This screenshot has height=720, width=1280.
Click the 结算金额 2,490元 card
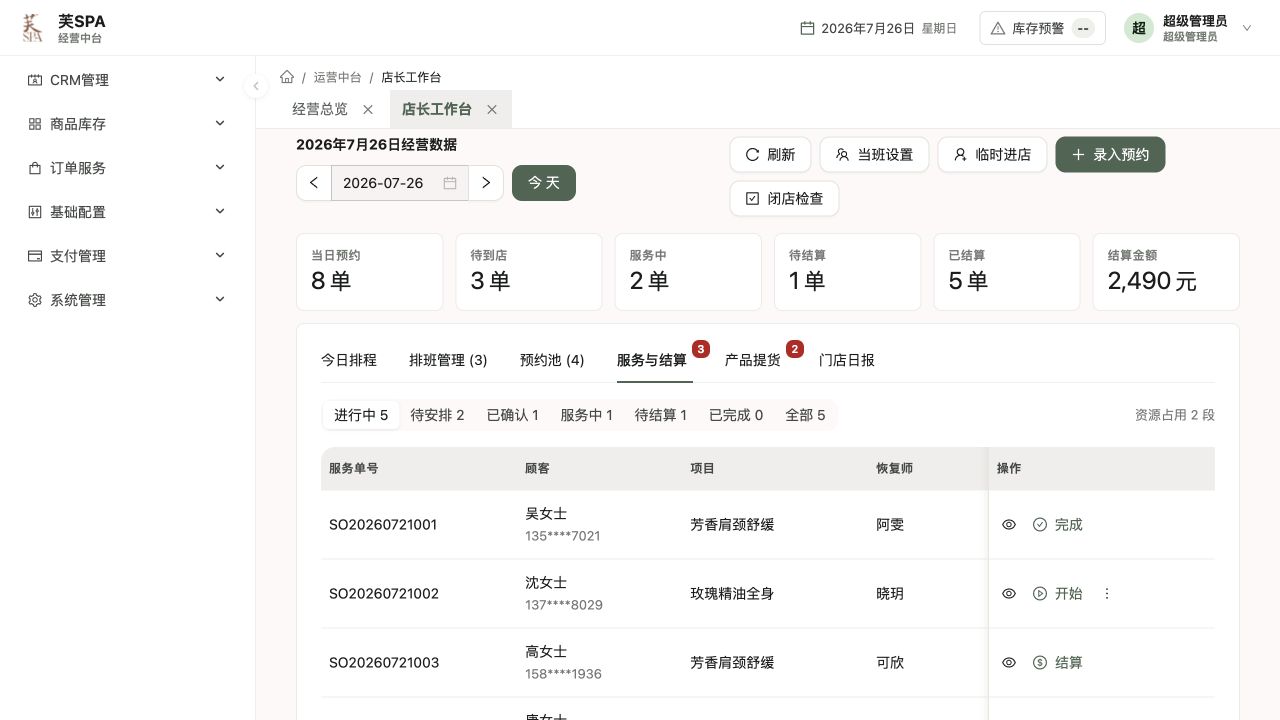(1166, 272)
